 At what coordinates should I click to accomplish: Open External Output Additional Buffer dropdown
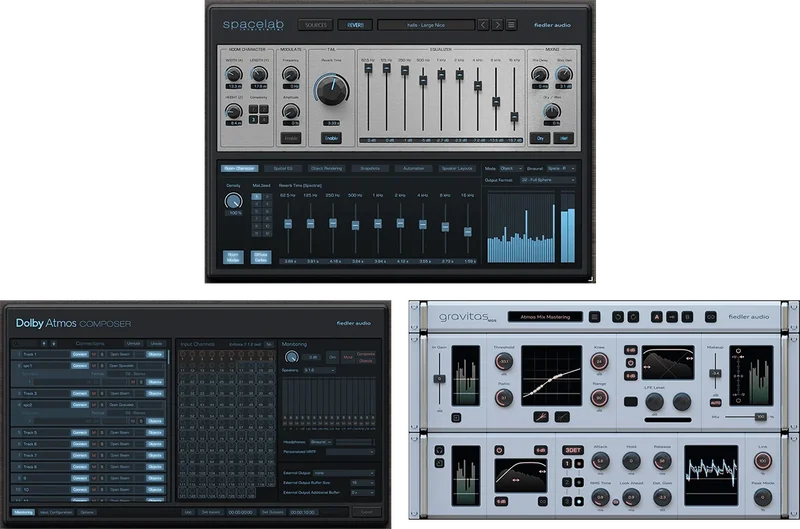pos(362,492)
